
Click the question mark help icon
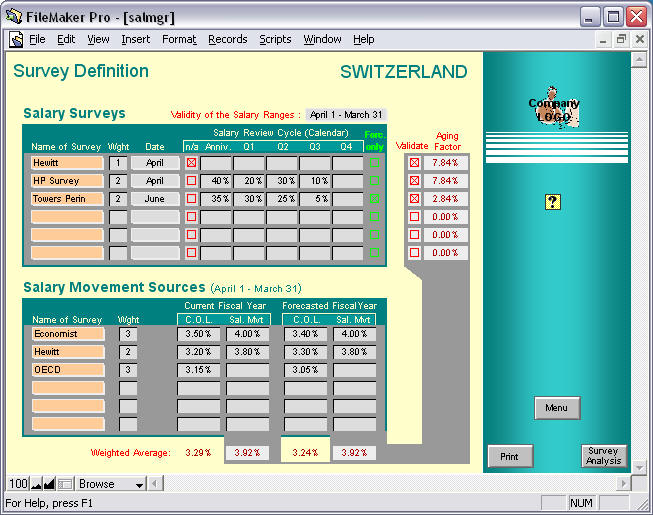552,202
